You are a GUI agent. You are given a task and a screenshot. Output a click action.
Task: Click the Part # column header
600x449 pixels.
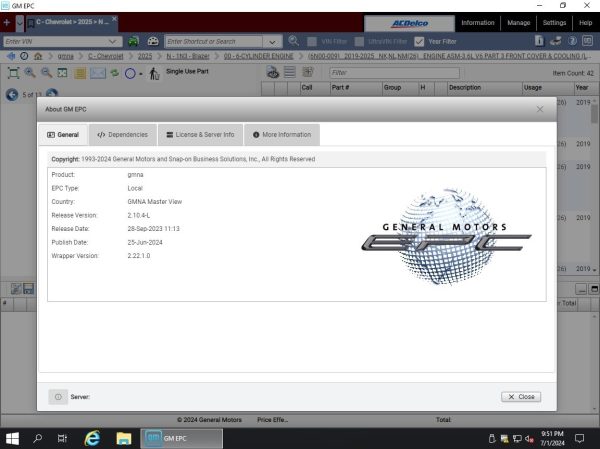(x=356, y=88)
